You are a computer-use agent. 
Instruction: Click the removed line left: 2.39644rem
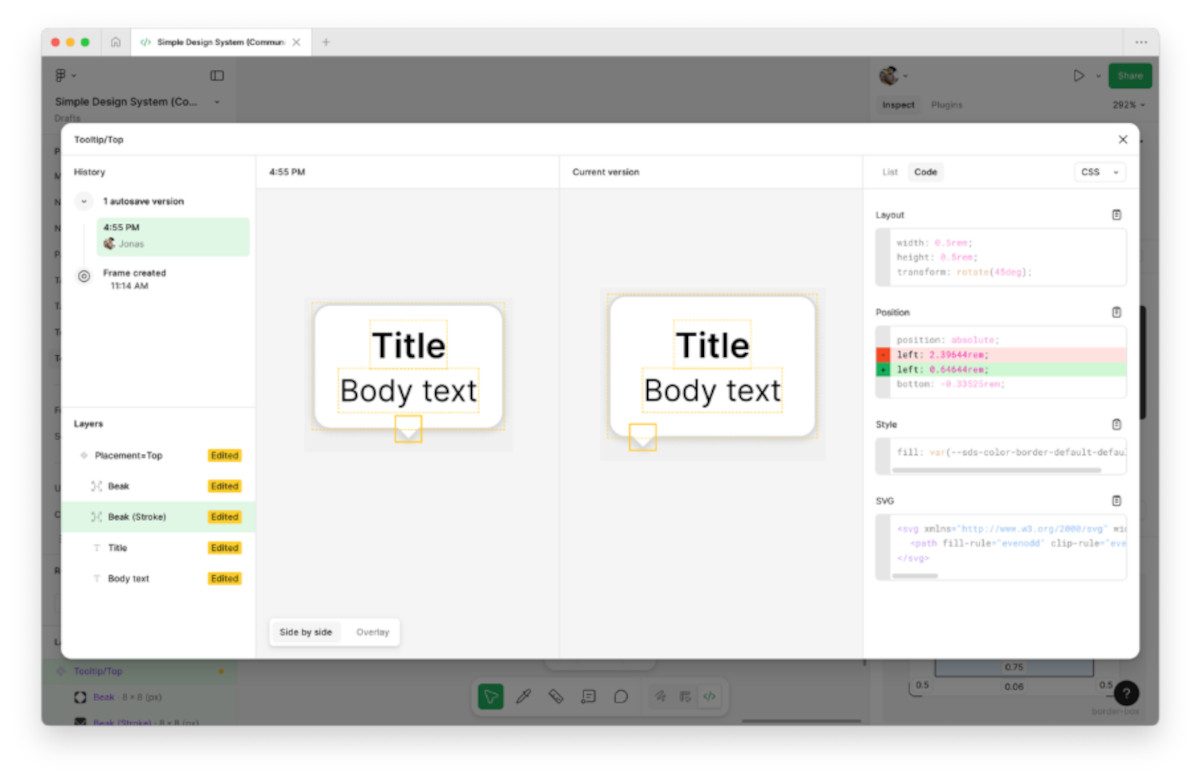[1001, 355]
